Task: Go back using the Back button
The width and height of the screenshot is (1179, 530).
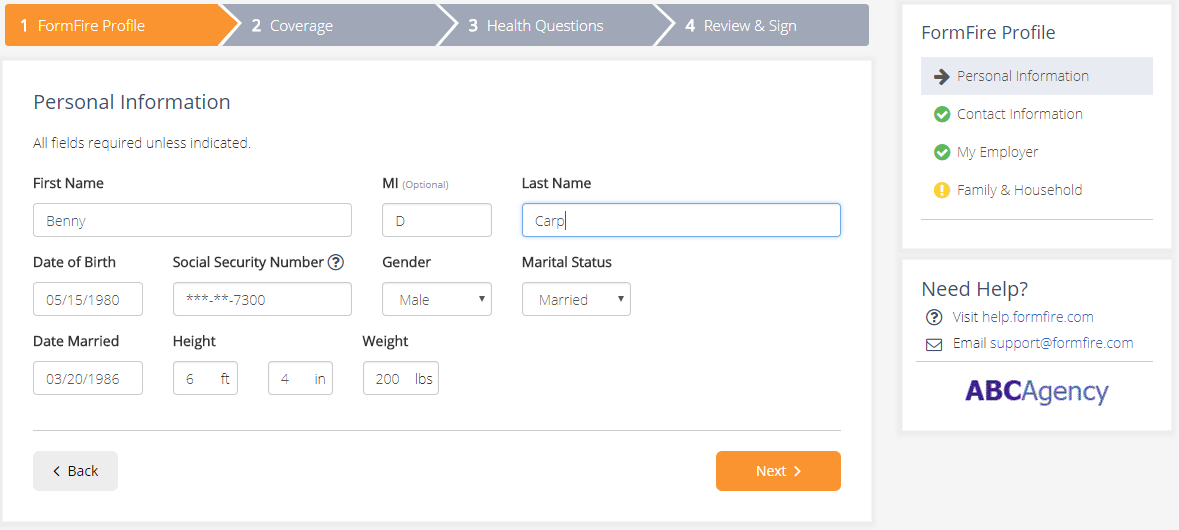Action: (x=75, y=471)
